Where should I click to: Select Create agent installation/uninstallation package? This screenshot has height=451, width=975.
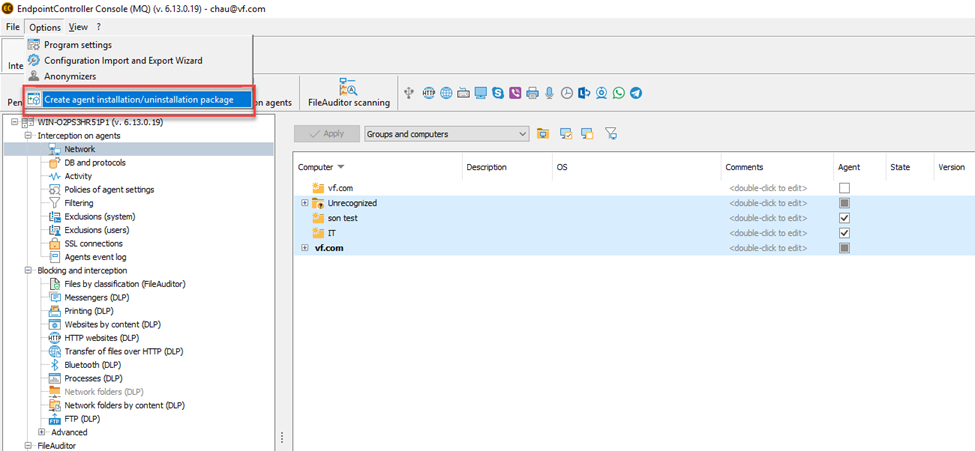pos(139,99)
